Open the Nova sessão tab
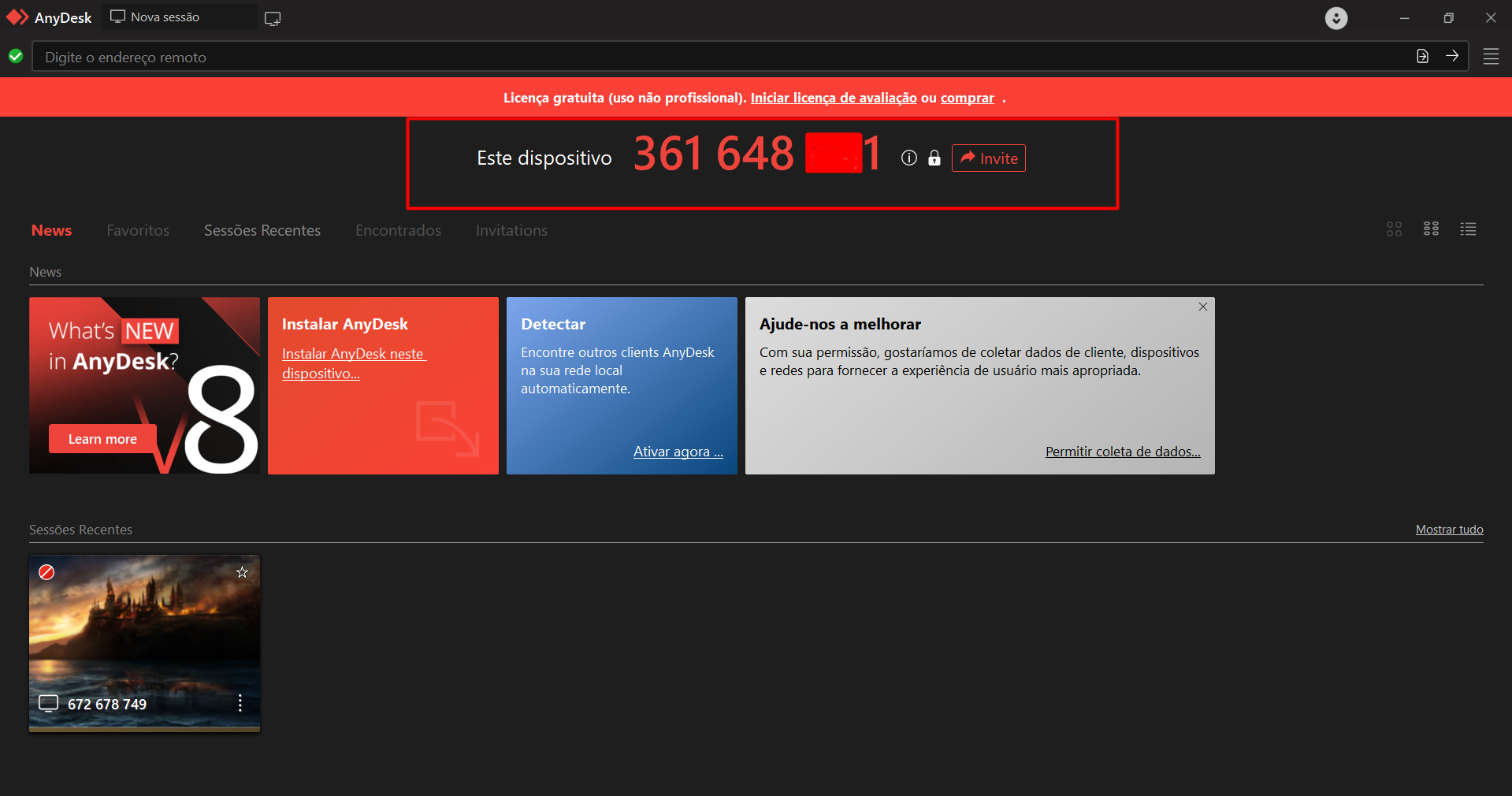 click(179, 17)
